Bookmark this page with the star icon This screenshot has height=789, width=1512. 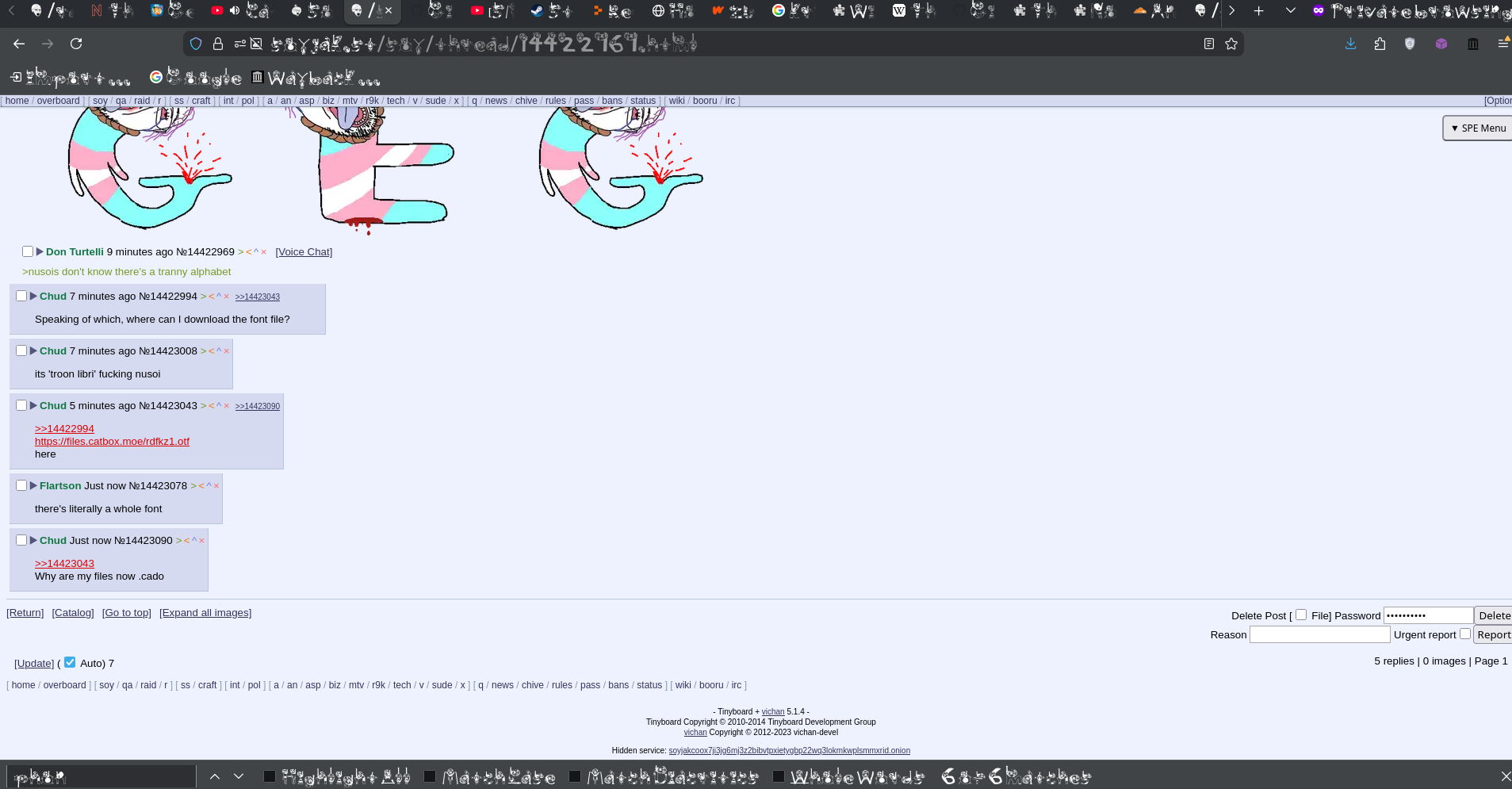(1231, 44)
